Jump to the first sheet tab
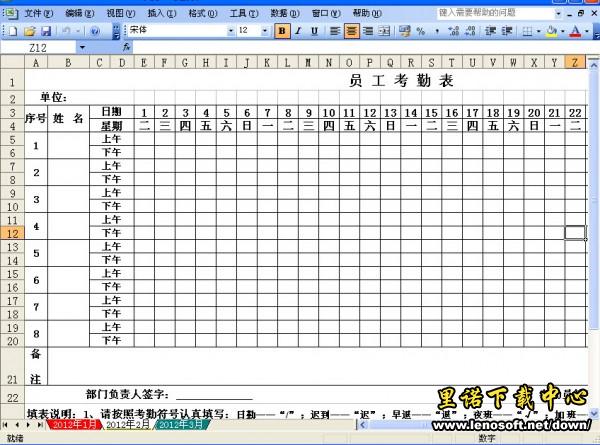Image resolution: width=600 pixels, height=445 pixels. click(x=5, y=425)
